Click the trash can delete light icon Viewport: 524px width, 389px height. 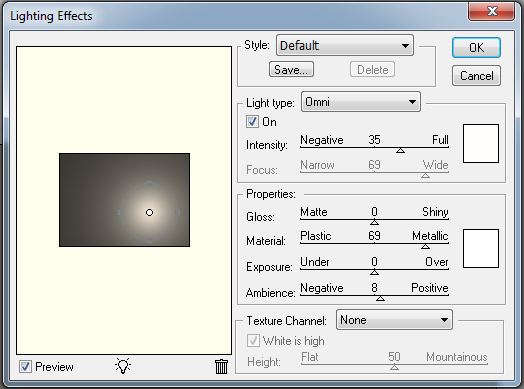pyautogui.click(x=221, y=367)
